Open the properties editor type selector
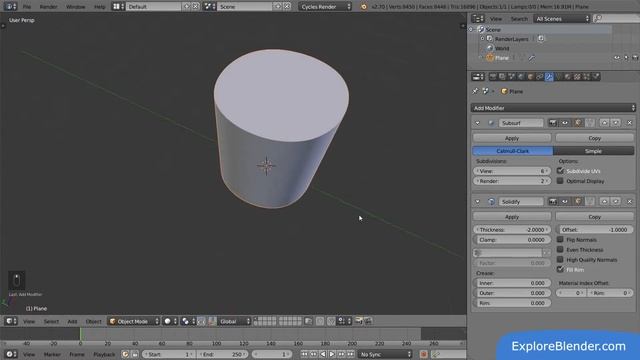The width and height of the screenshot is (640, 360). [x=478, y=77]
